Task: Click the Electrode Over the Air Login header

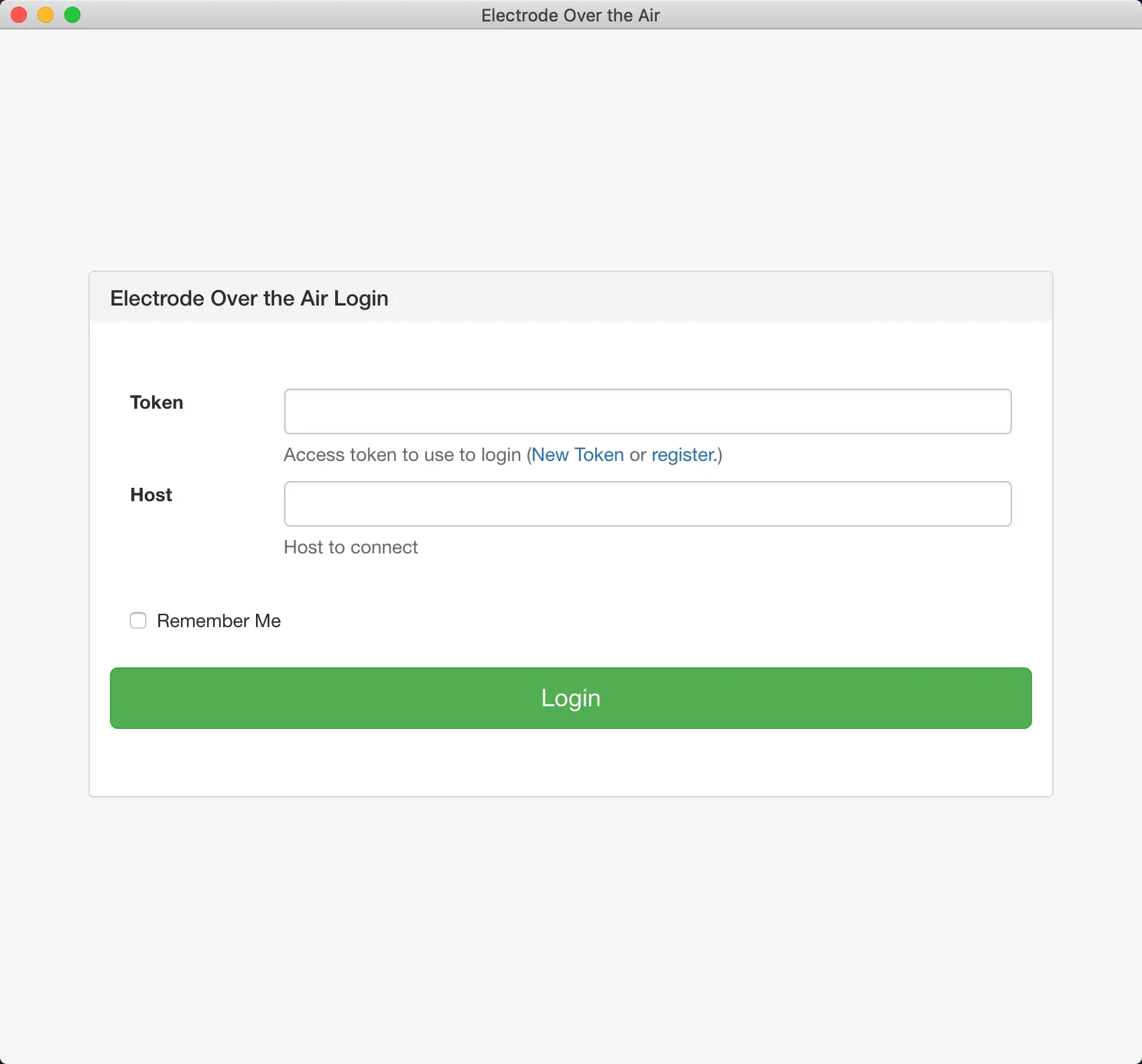Action: pos(249,298)
